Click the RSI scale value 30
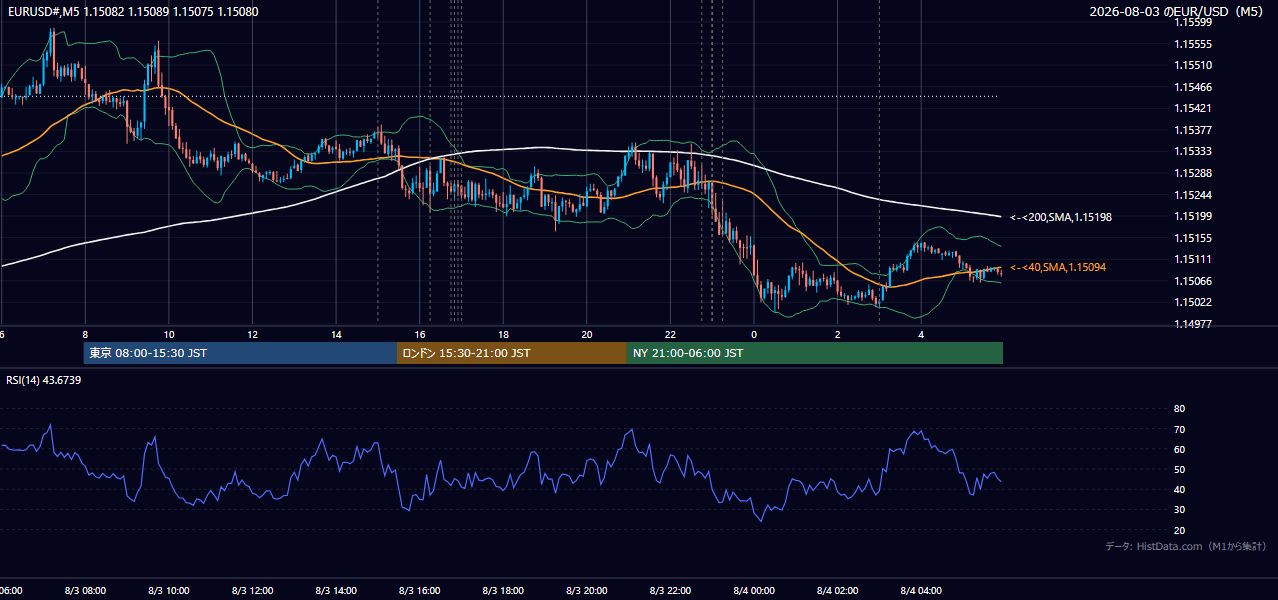 coord(1179,510)
